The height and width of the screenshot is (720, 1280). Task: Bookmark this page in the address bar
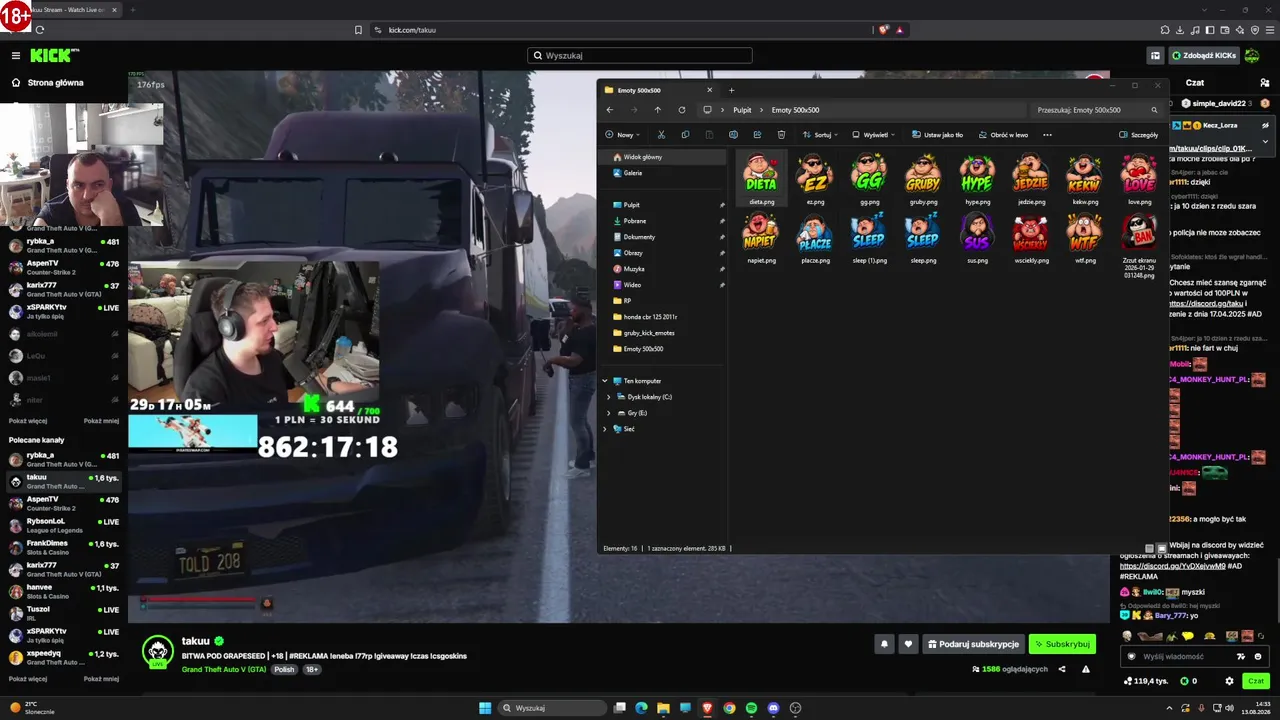point(358,30)
